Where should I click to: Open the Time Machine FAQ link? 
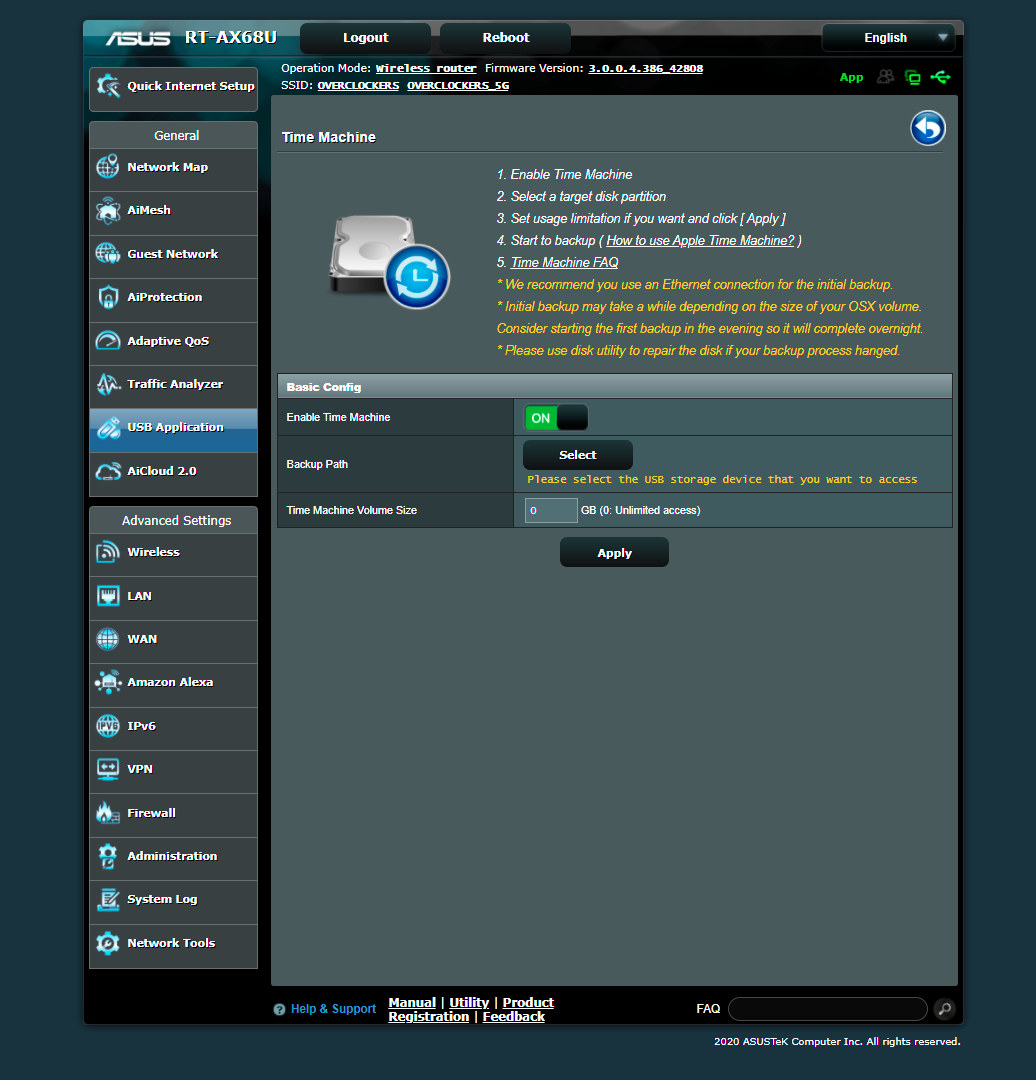pyautogui.click(x=564, y=262)
